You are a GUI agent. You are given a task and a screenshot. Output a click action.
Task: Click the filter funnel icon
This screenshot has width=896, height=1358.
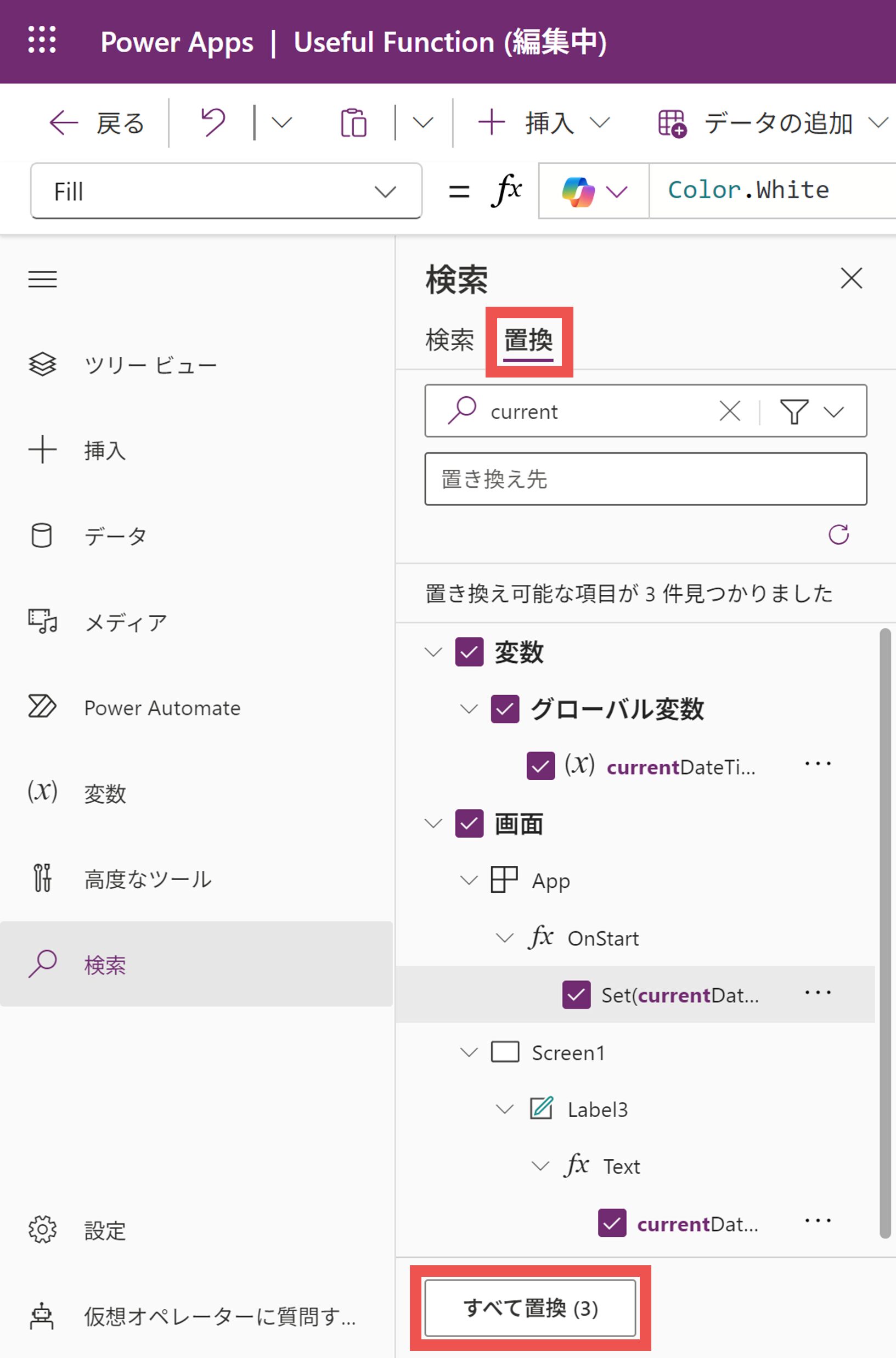pos(794,412)
